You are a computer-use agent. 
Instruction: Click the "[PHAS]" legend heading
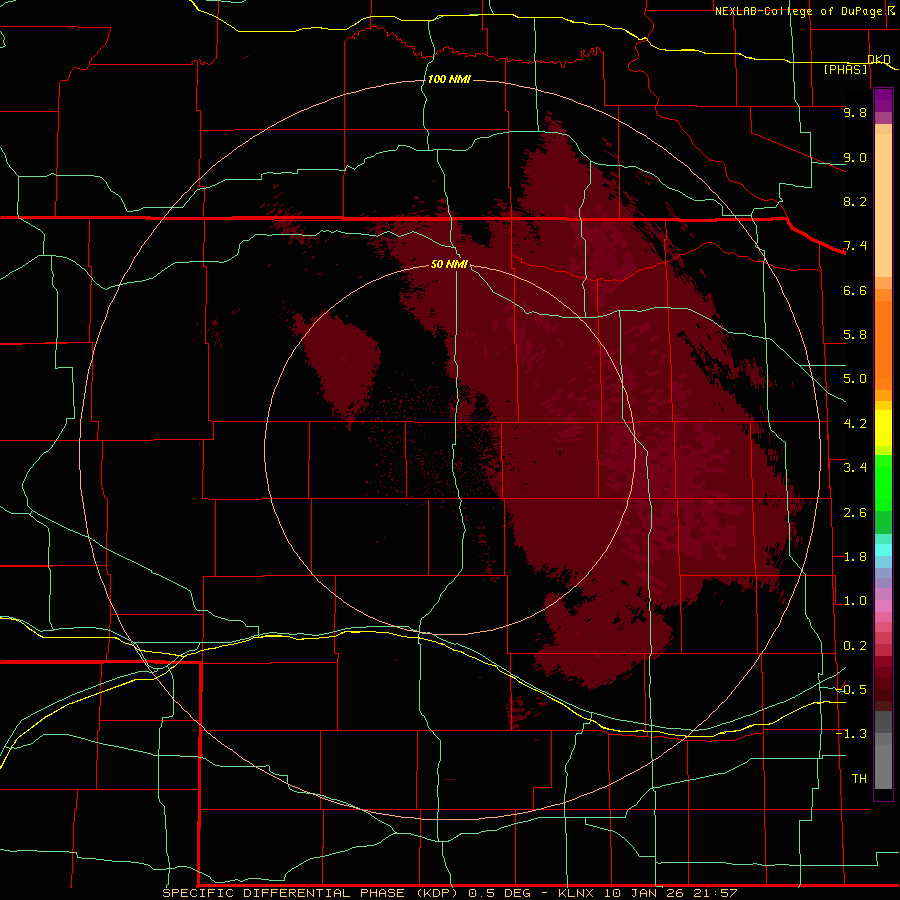(x=845, y=70)
